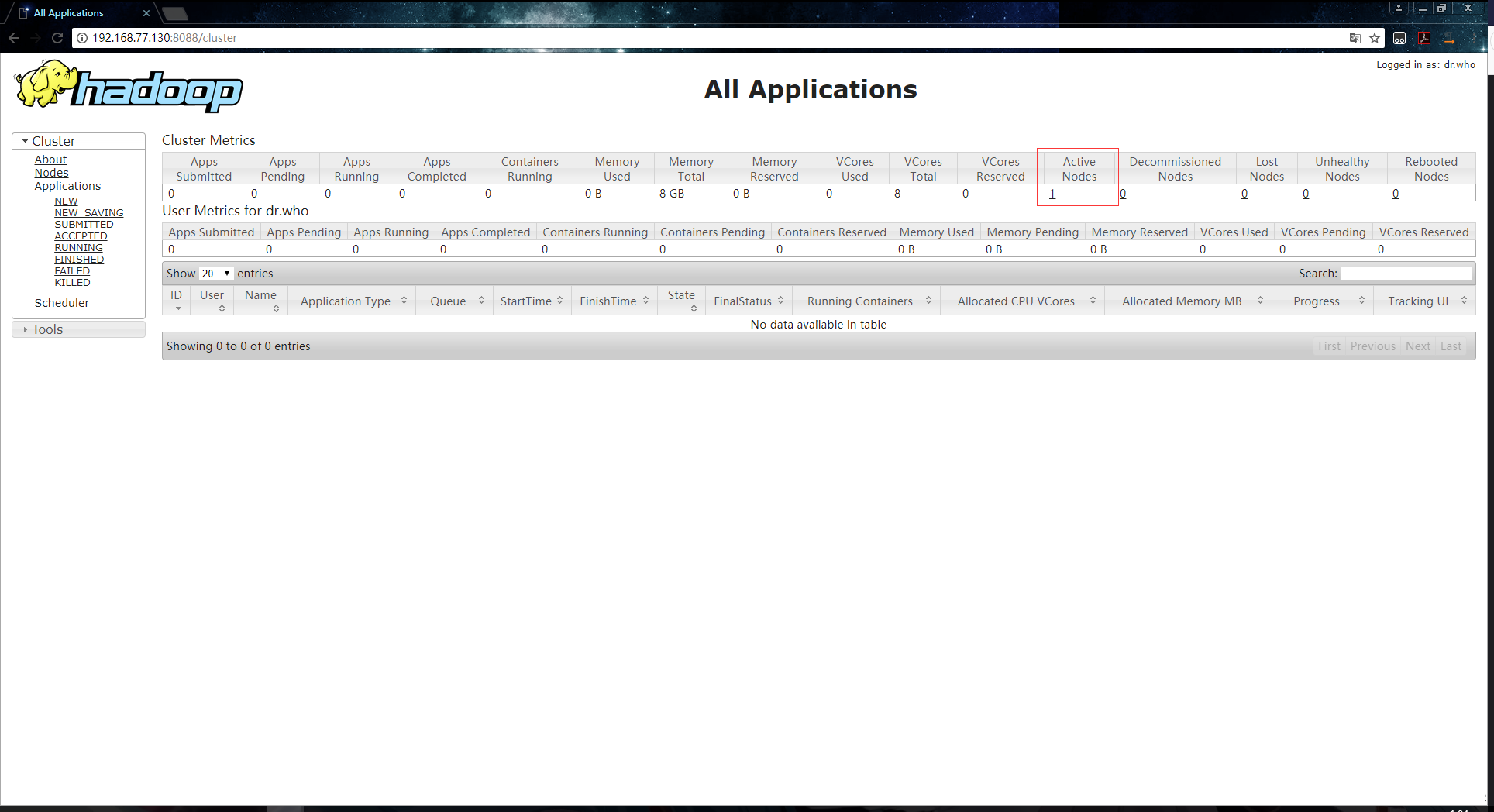
Task: Sort table by FinalStatus column
Action: (749, 301)
